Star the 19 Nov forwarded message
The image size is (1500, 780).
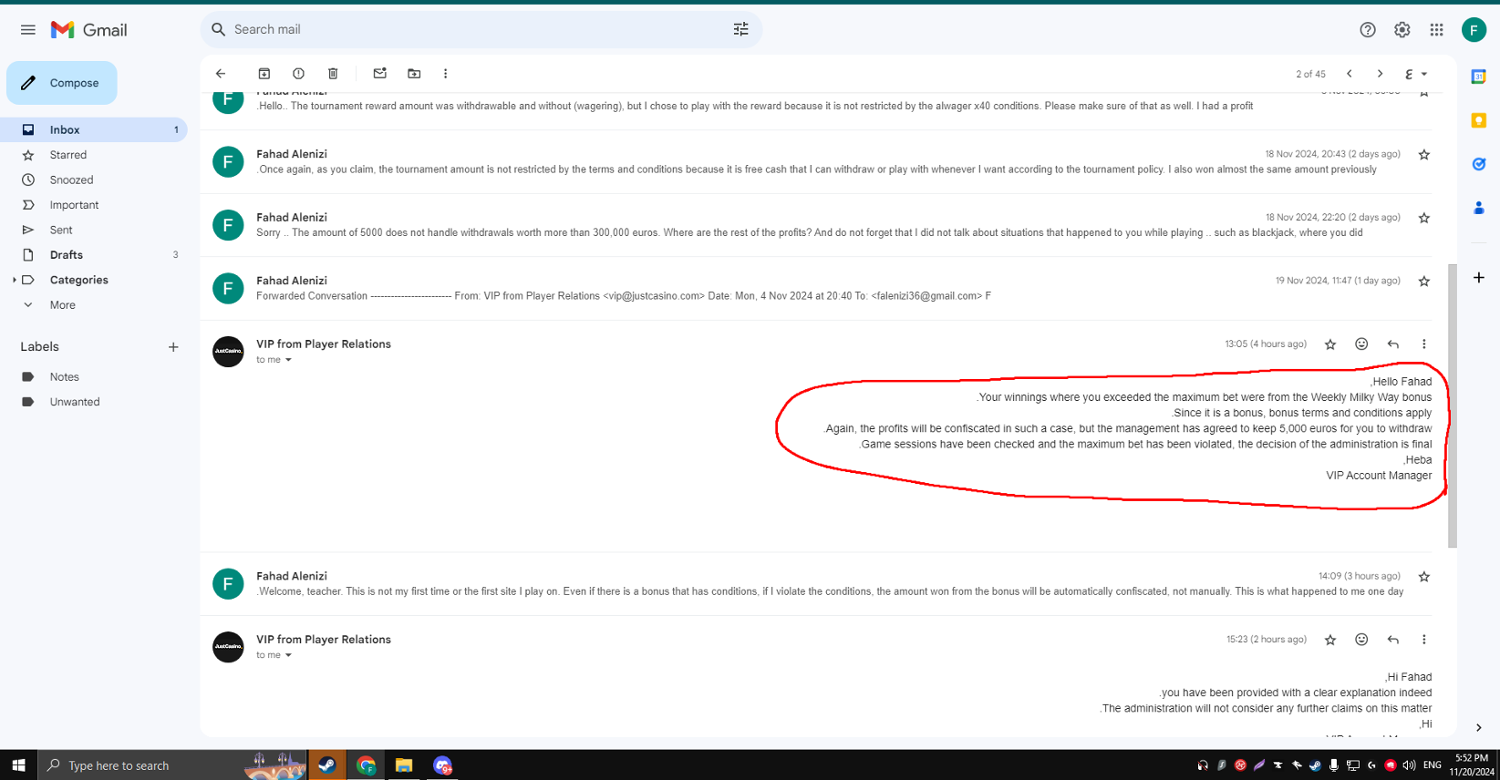click(x=1424, y=282)
